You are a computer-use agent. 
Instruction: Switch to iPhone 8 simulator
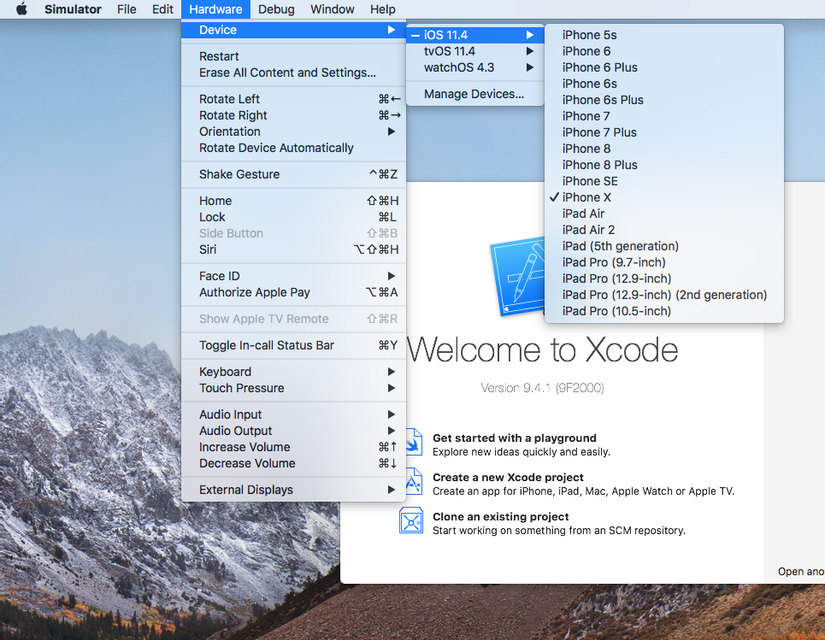(x=664, y=149)
